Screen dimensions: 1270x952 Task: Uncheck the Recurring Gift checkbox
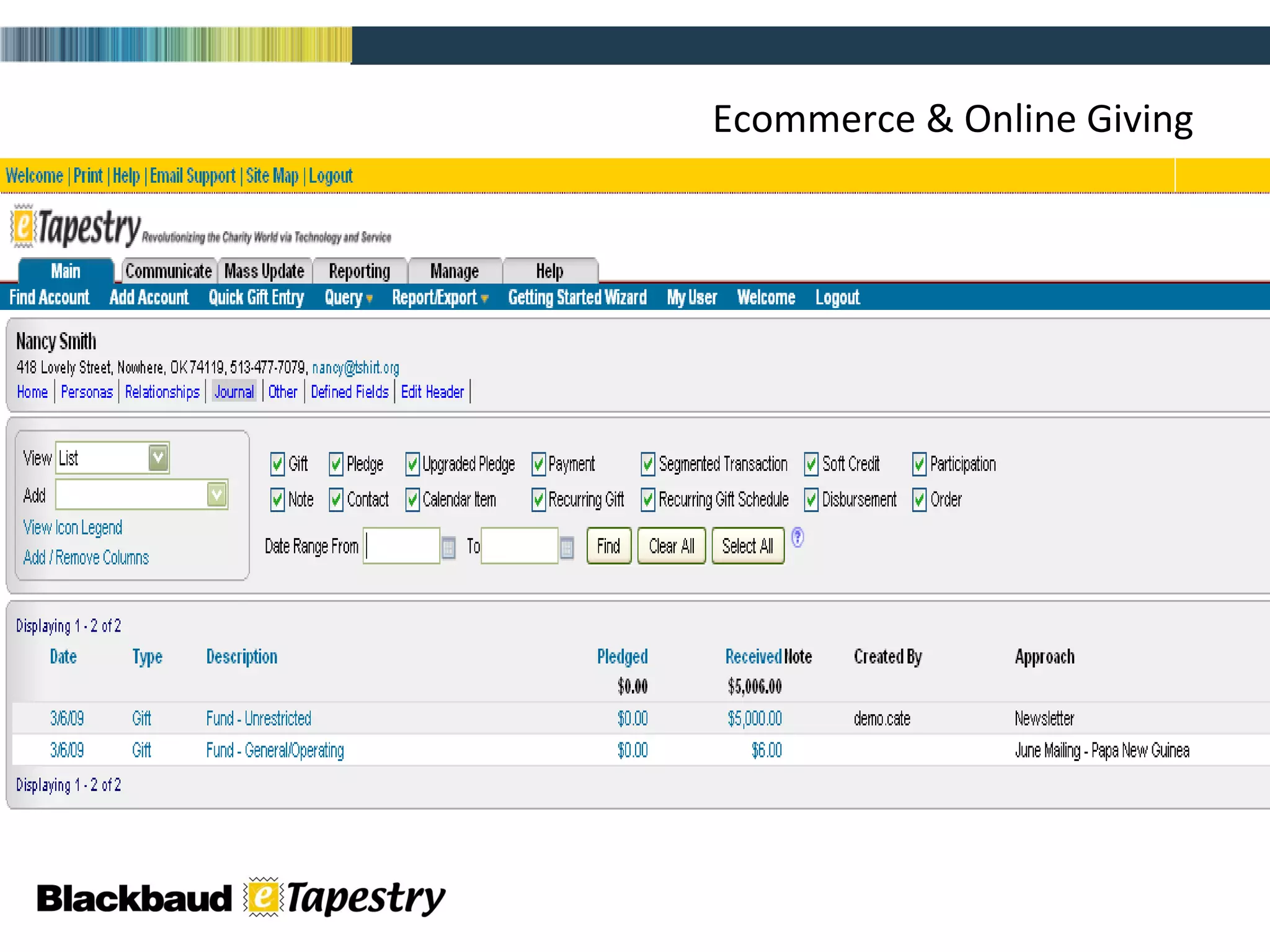[x=538, y=500]
